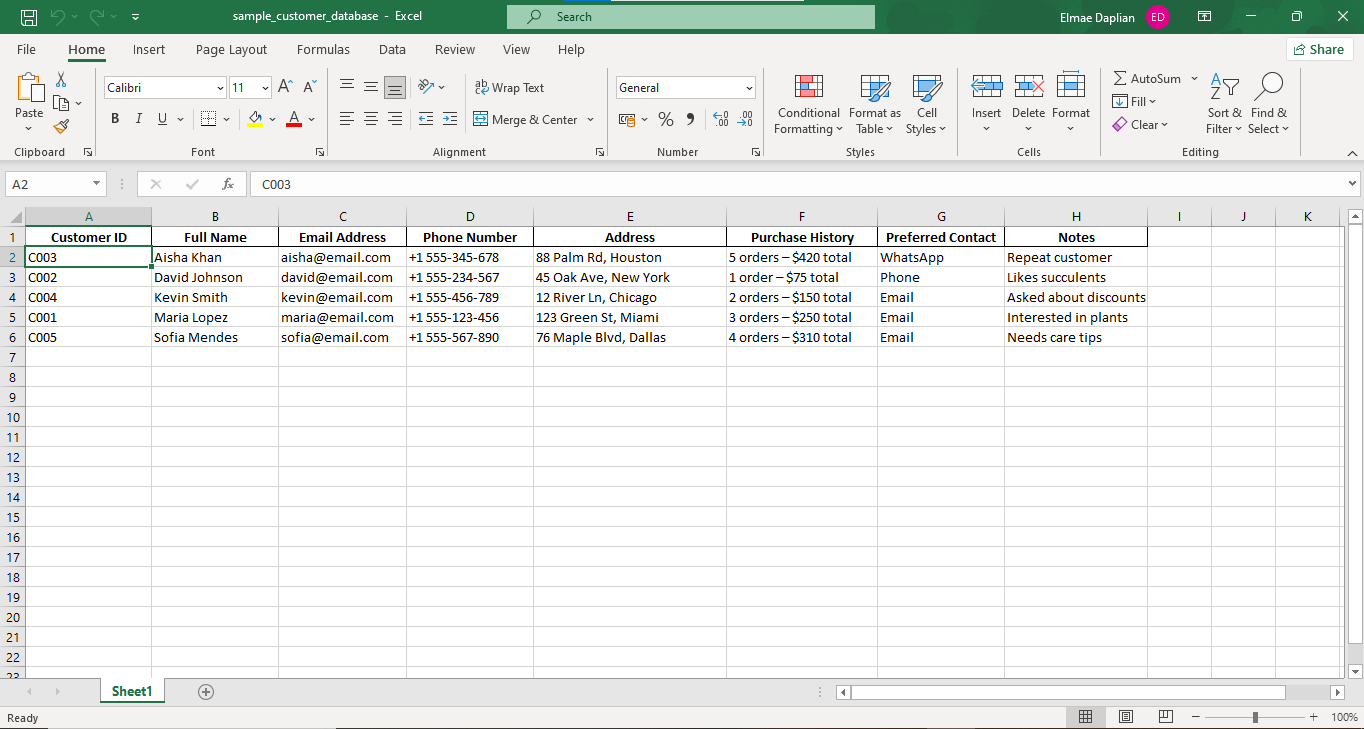The height and width of the screenshot is (729, 1364).
Task: Apply red font color
Action: 294,119
